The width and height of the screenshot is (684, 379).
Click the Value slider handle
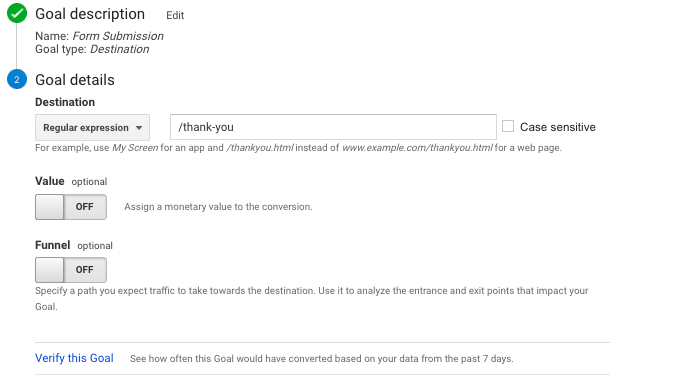tap(50, 207)
